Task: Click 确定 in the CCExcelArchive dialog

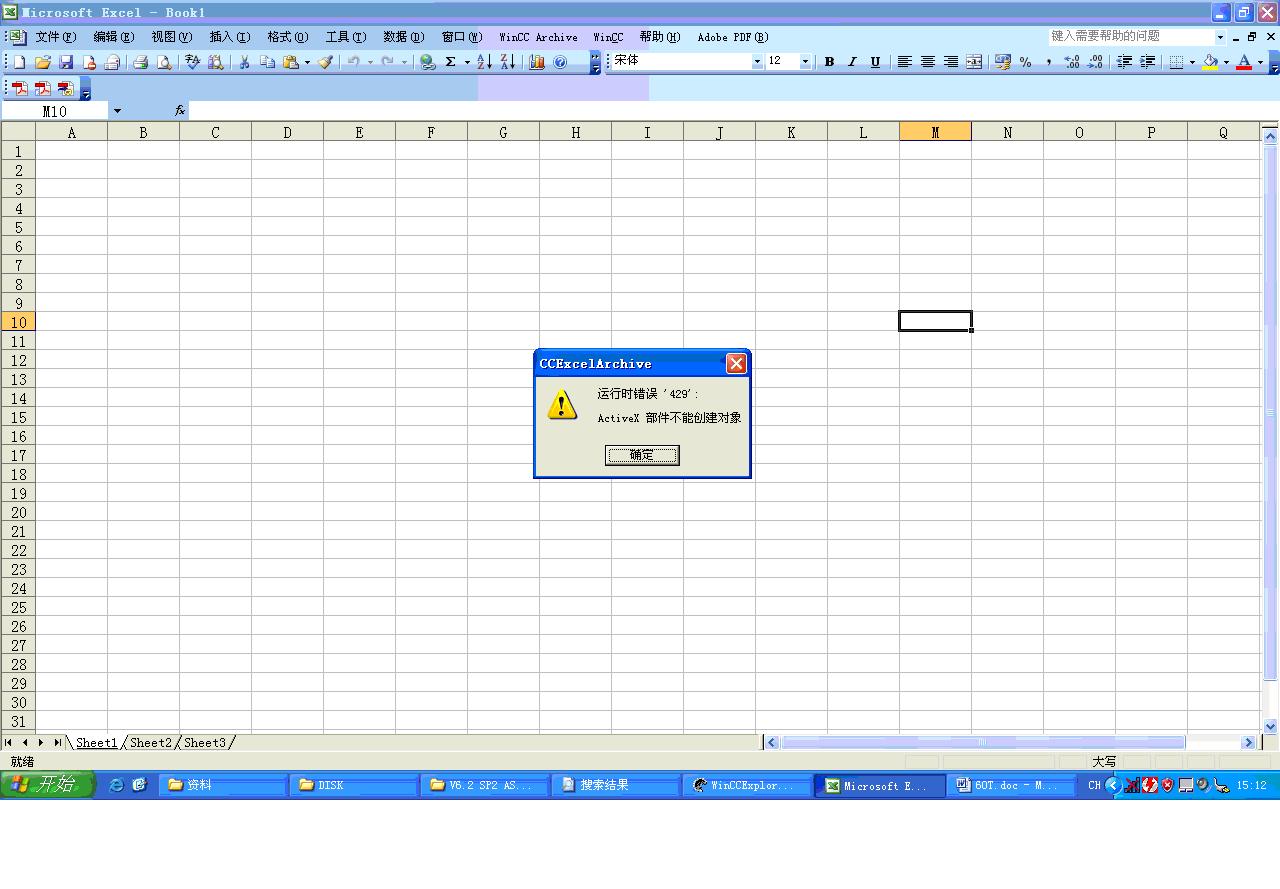Action: tap(642, 455)
